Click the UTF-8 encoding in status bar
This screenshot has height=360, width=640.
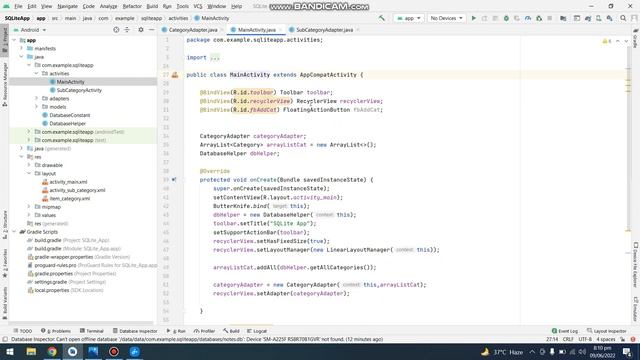tap(585, 339)
